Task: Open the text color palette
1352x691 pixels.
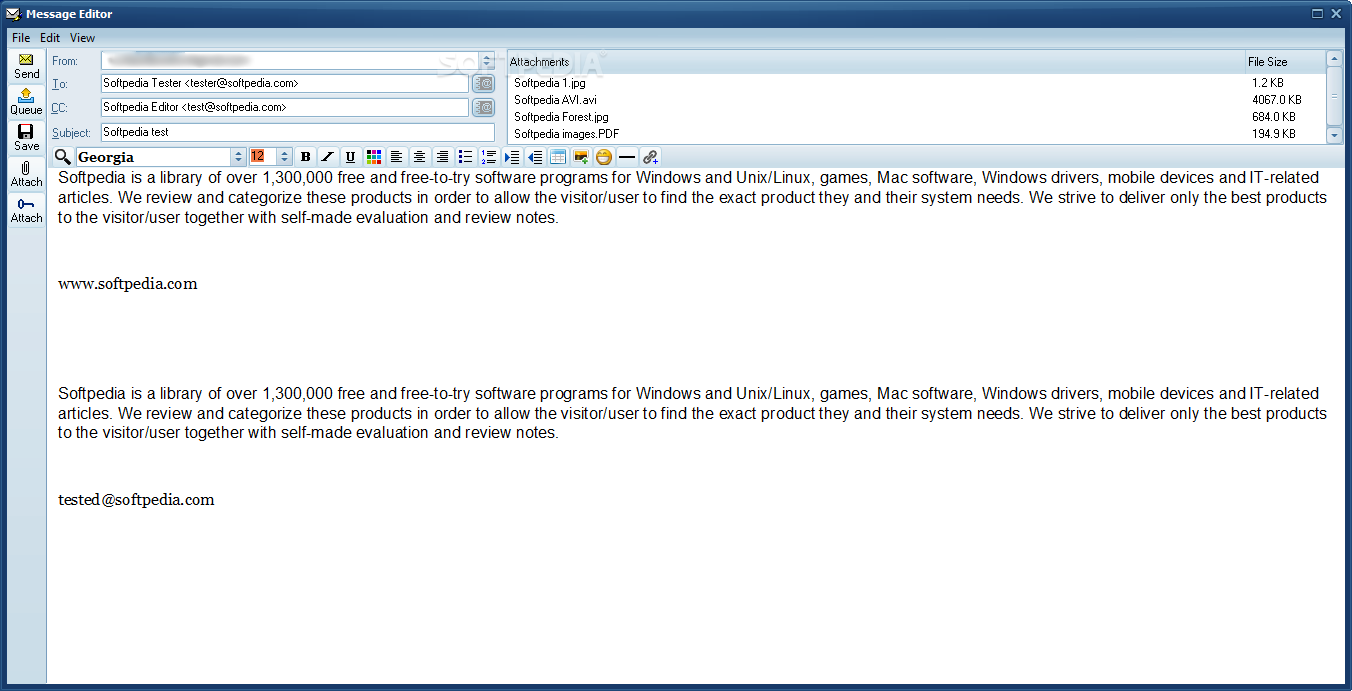Action: (374, 157)
